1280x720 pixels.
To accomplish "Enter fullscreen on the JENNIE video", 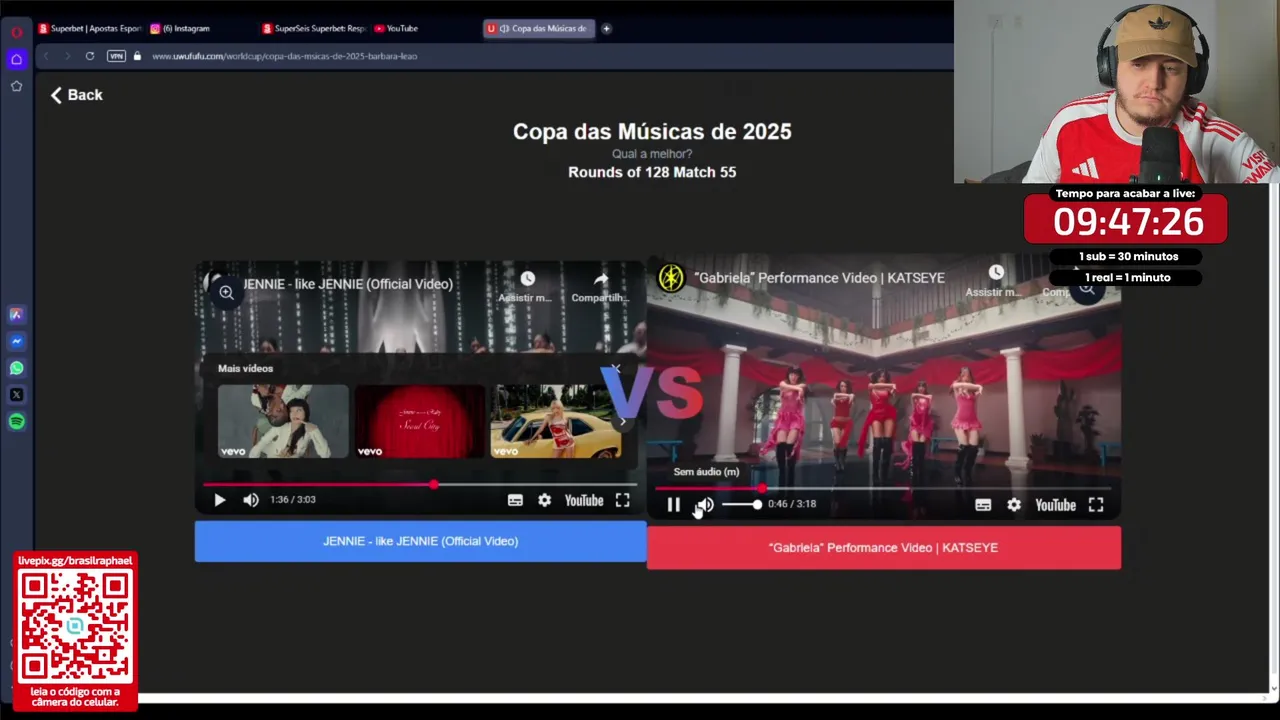I will [x=622, y=500].
